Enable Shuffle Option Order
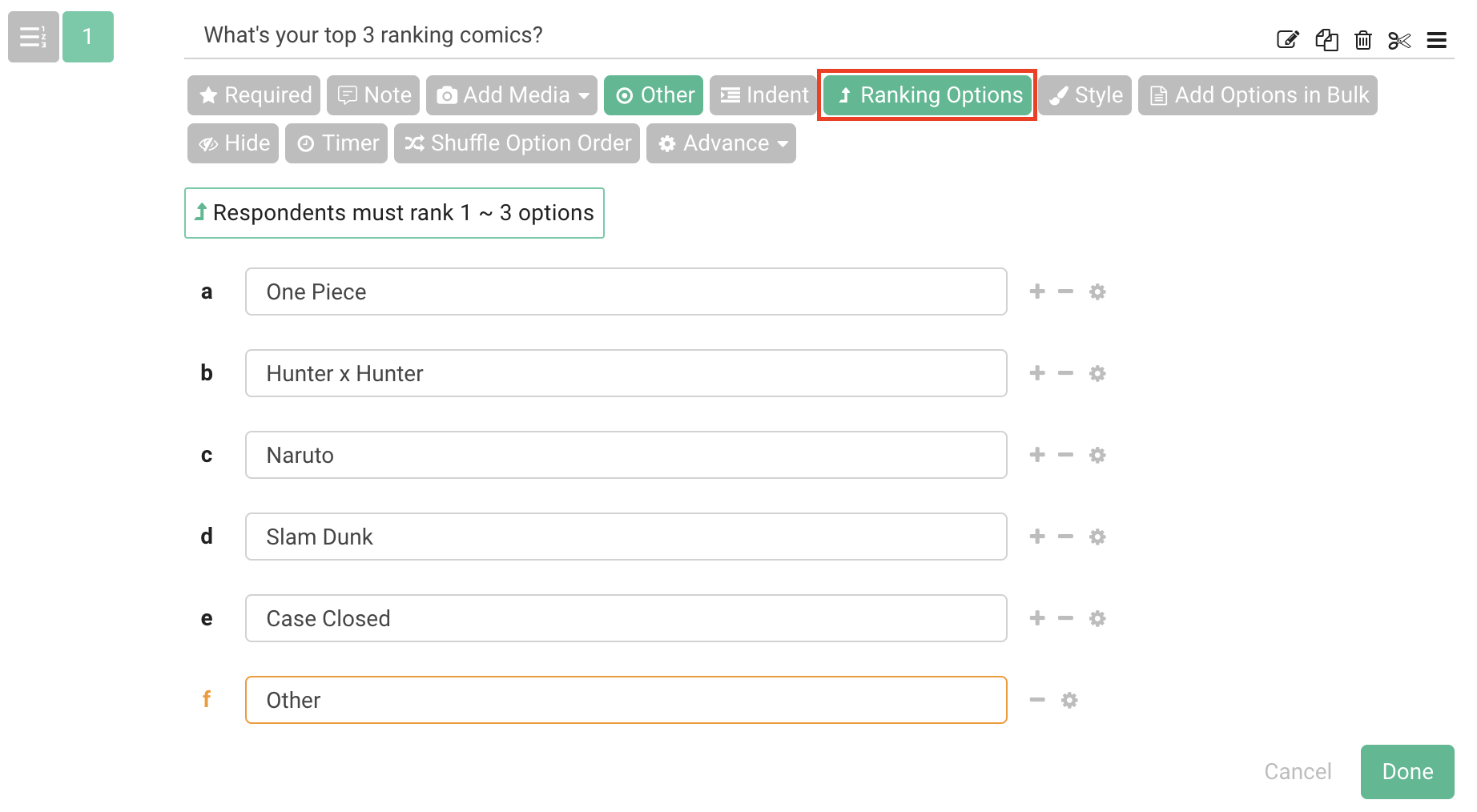Image resolution: width=1477 pixels, height=812 pixels. click(517, 143)
